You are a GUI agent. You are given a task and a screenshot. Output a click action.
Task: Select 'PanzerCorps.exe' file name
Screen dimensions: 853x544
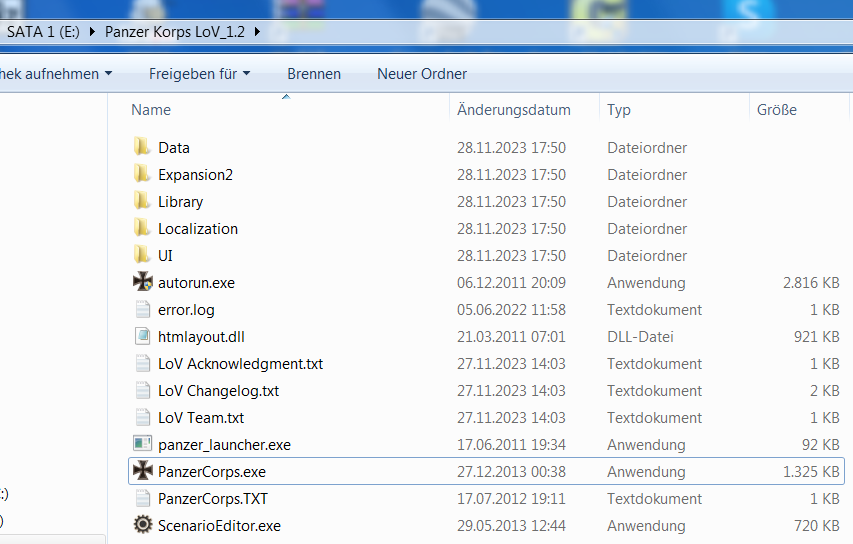tap(212, 472)
